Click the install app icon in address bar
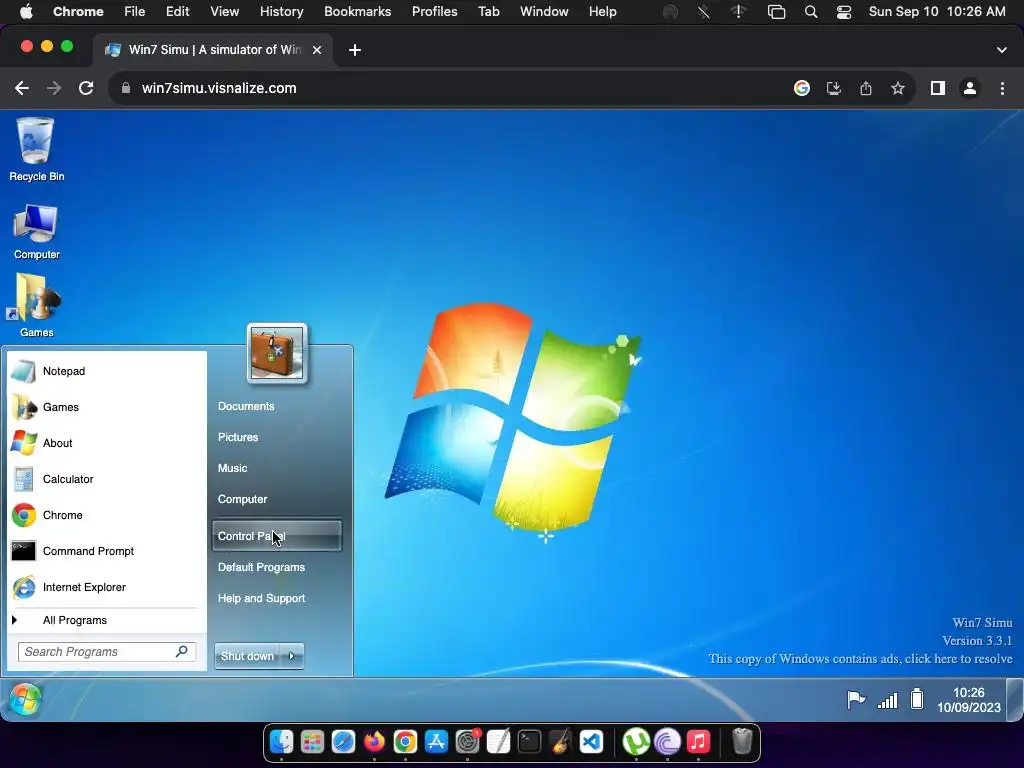 (x=834, y=88)
